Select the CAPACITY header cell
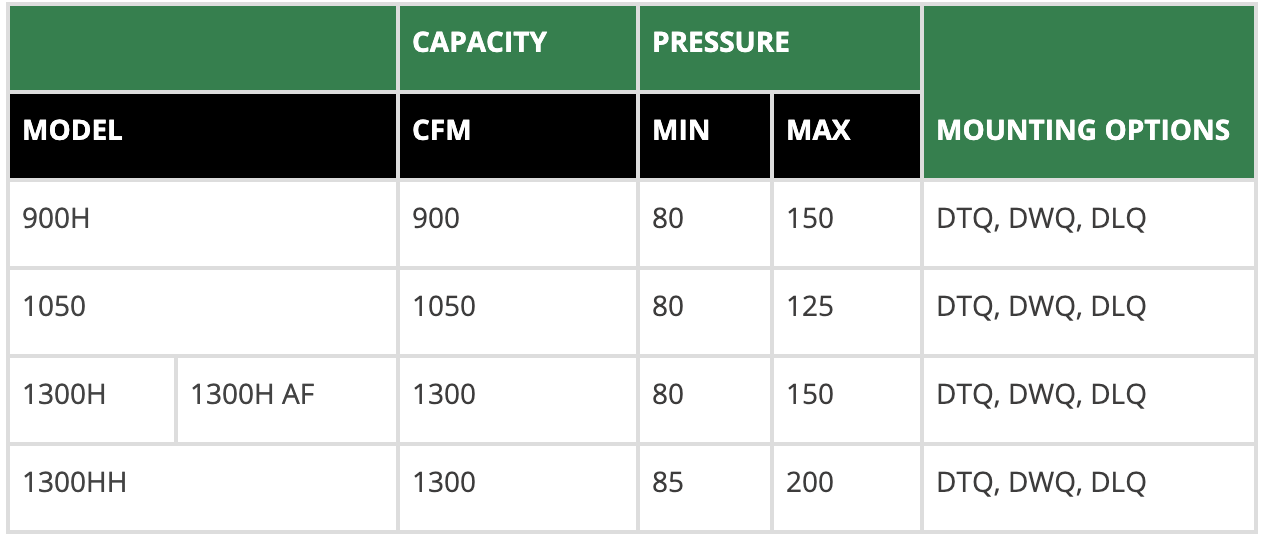The height and width of the screenshot is (544, 1262). [x=518, y=48]
